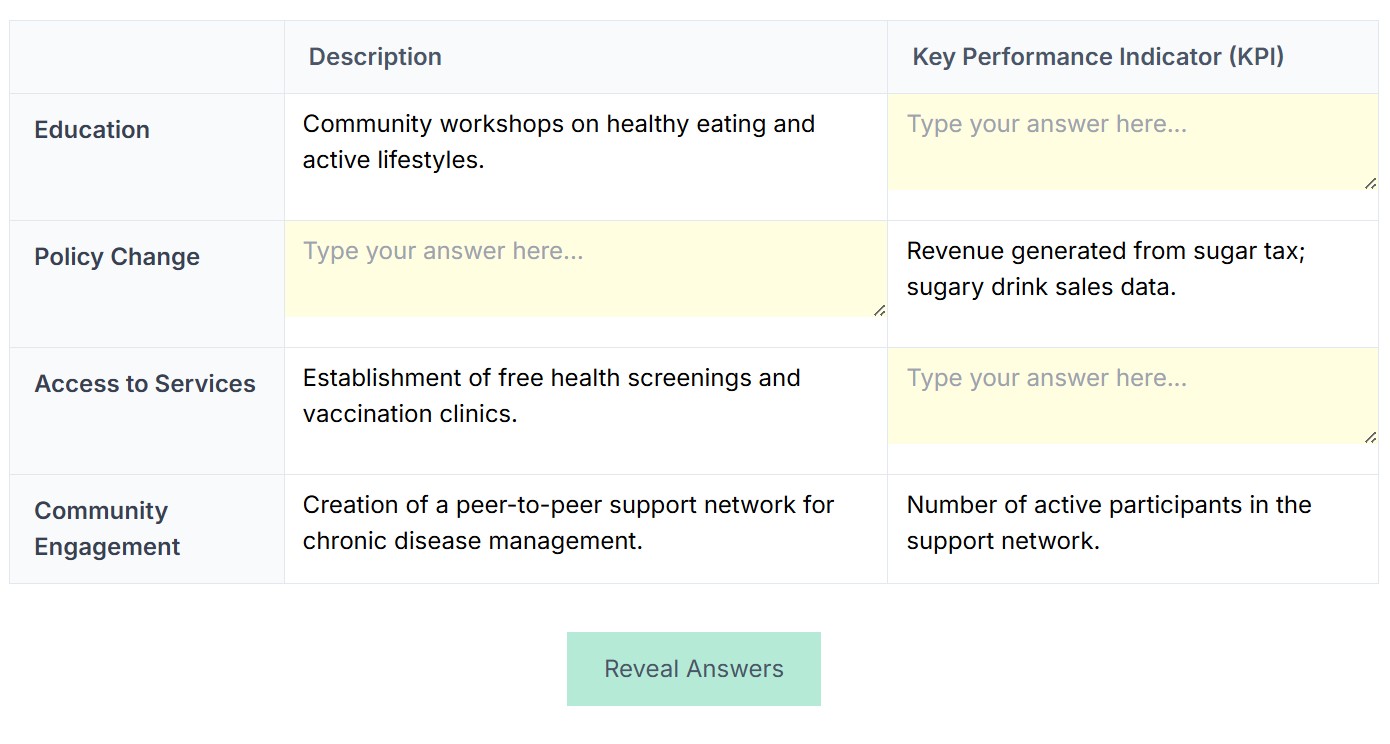
Task: Click the Policy Change description answer field
Action: [x=586, y=269]
